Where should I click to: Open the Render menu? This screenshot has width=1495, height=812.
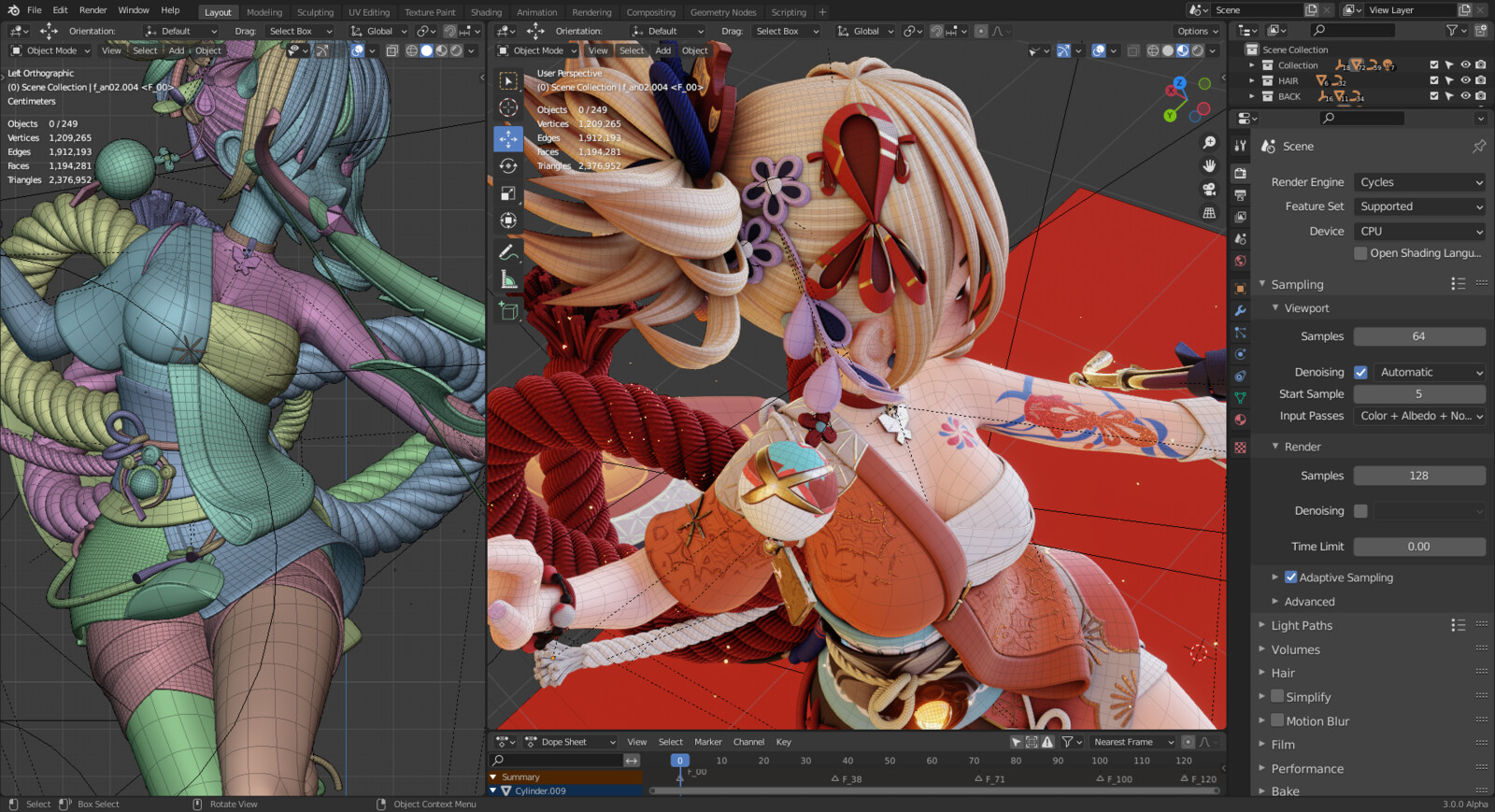(93, 10)
